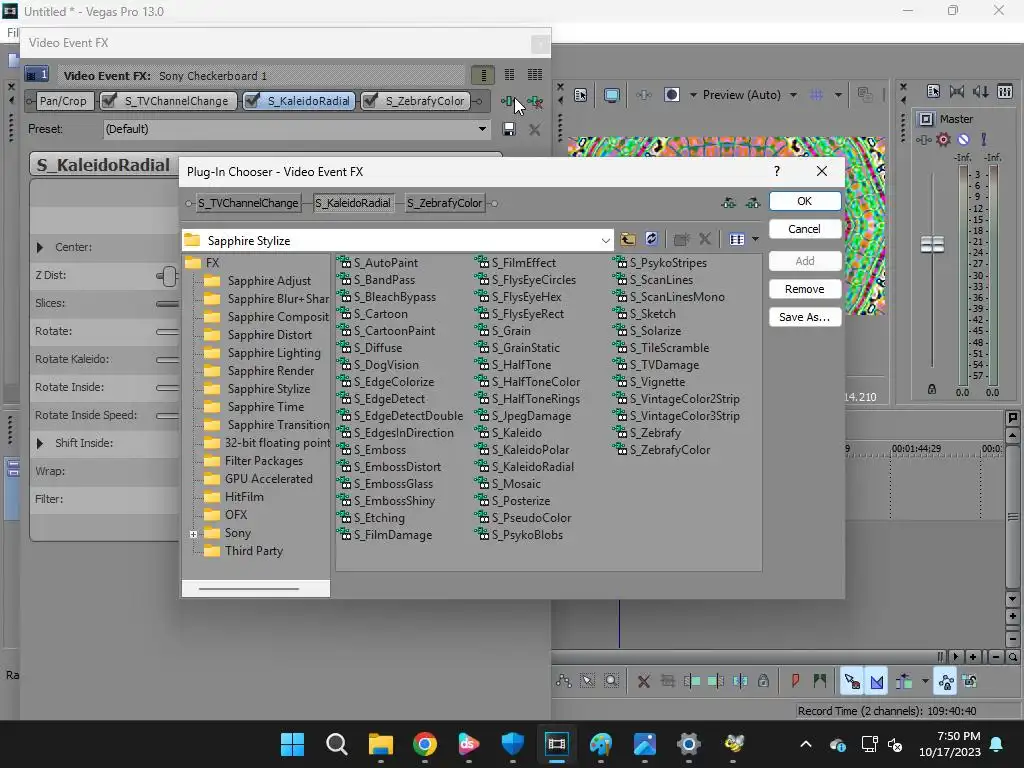Click the Insert Marker icon
The height and width of the screenshot is (768, 1024).
[795, 682]
